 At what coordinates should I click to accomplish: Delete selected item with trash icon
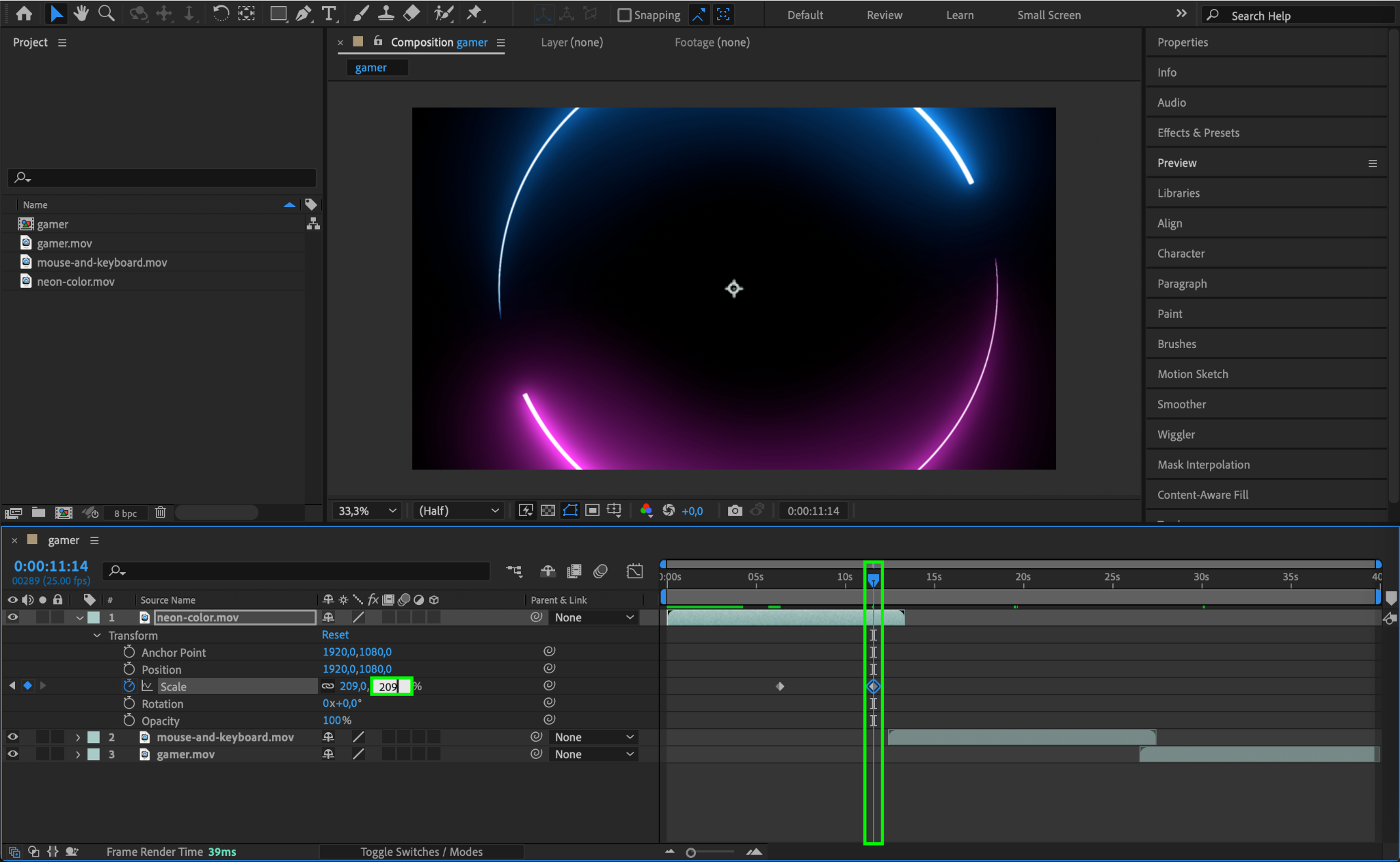pos(160,512)
